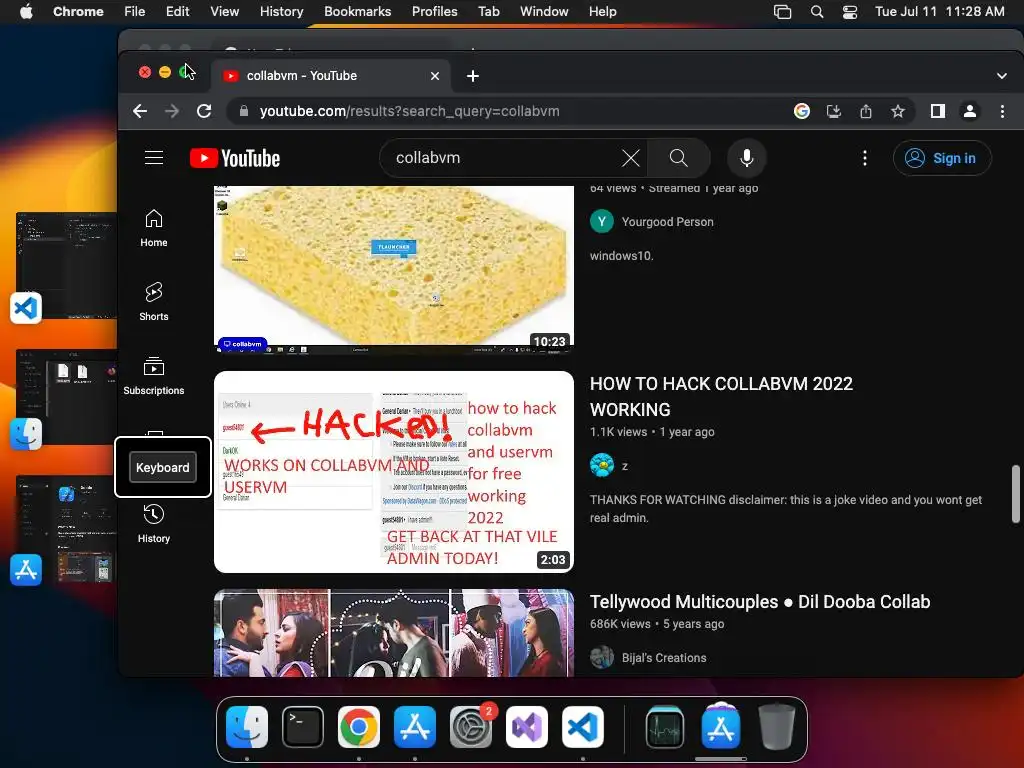Image resolution: width=1024 pixels, height=768 pixels.
Task: Open Chrome three-dot menu
Action: tap(1002, 112)
